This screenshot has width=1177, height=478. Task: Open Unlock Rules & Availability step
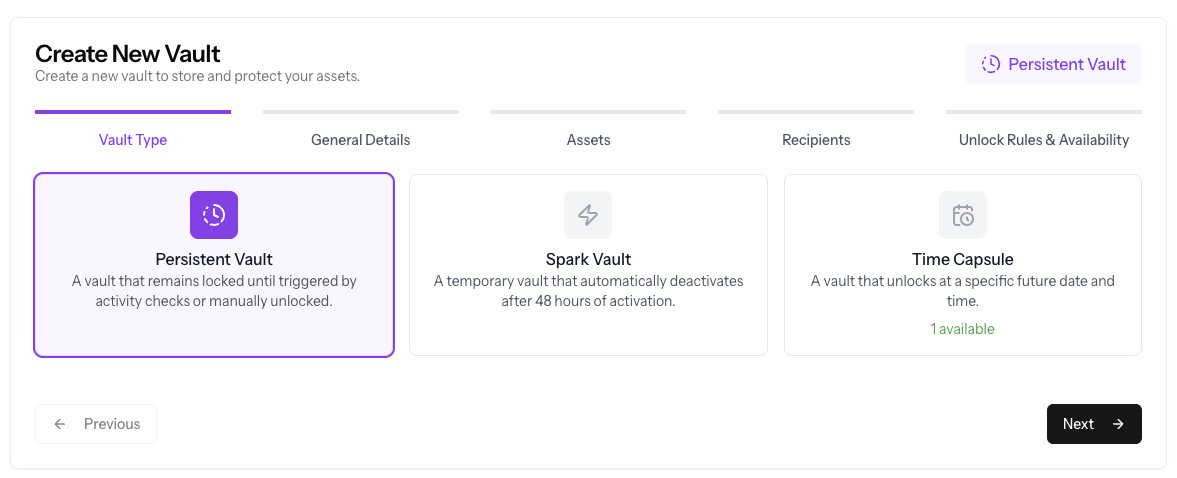tap(1044, 140)
